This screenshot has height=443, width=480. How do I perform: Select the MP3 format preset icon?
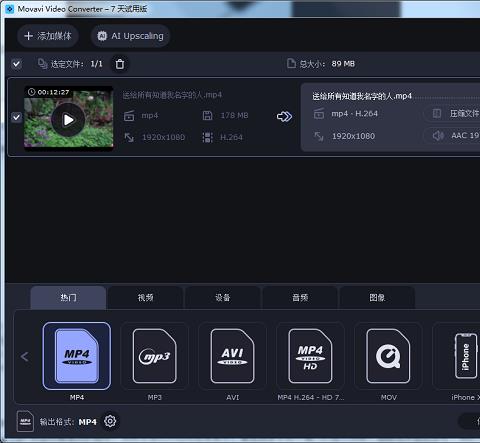tap(154, 356)
